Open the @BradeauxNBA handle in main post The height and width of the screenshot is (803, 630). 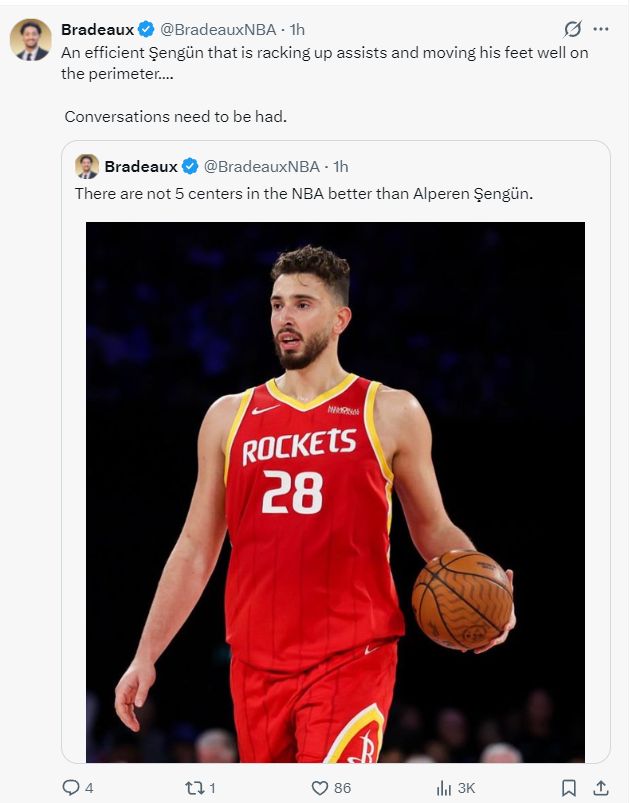click(218, 30)
